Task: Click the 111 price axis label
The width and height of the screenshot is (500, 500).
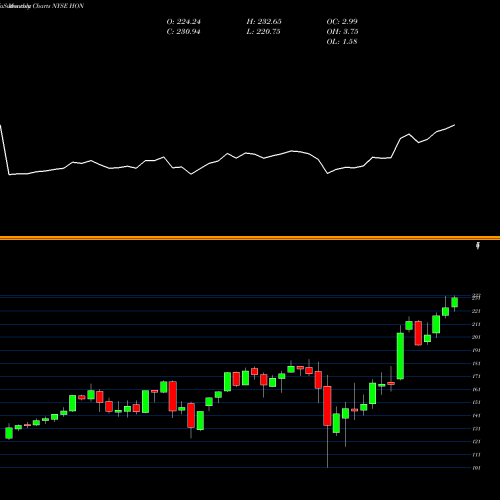Action: tap(476, 455)
